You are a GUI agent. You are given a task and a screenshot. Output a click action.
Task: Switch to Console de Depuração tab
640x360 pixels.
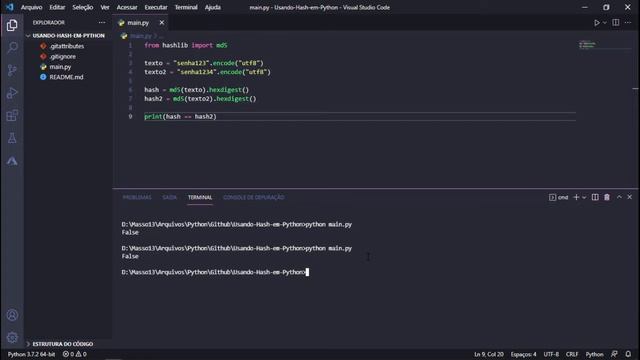(x=253, y=197)
